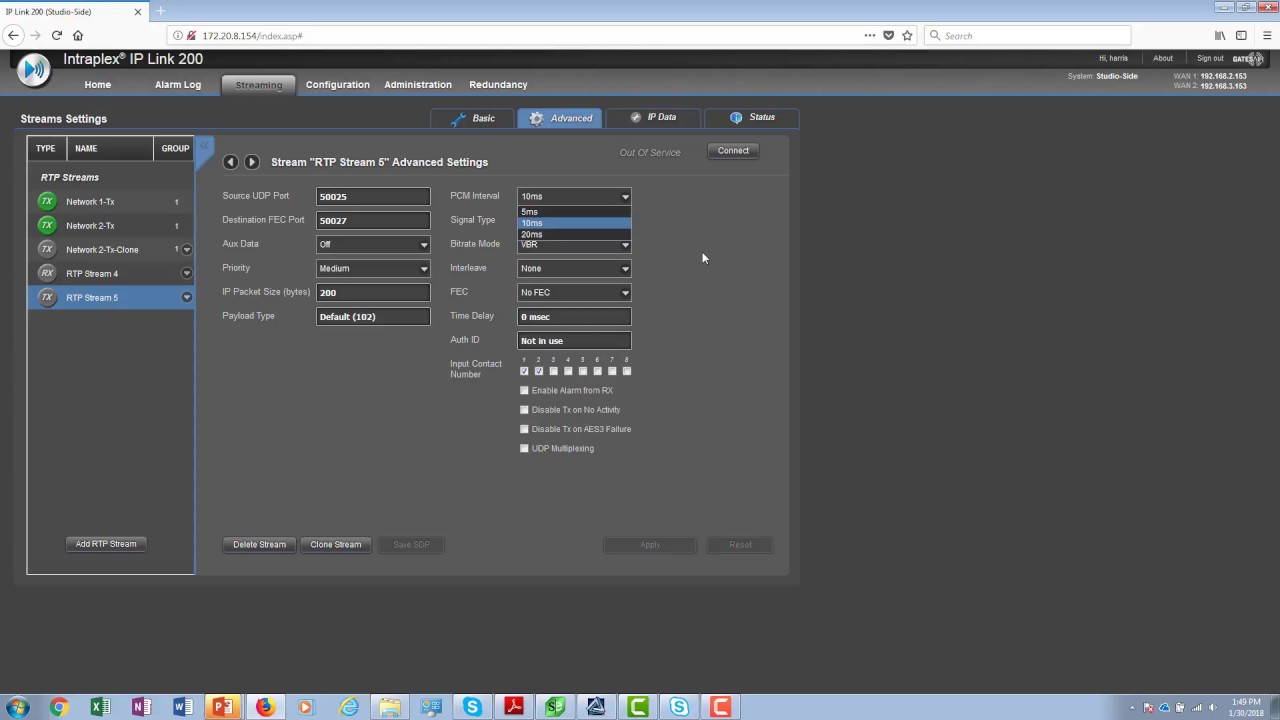Click the Delete Stream button
Image resolution: width=1280 pixels, height=720 pixels.
259,545
